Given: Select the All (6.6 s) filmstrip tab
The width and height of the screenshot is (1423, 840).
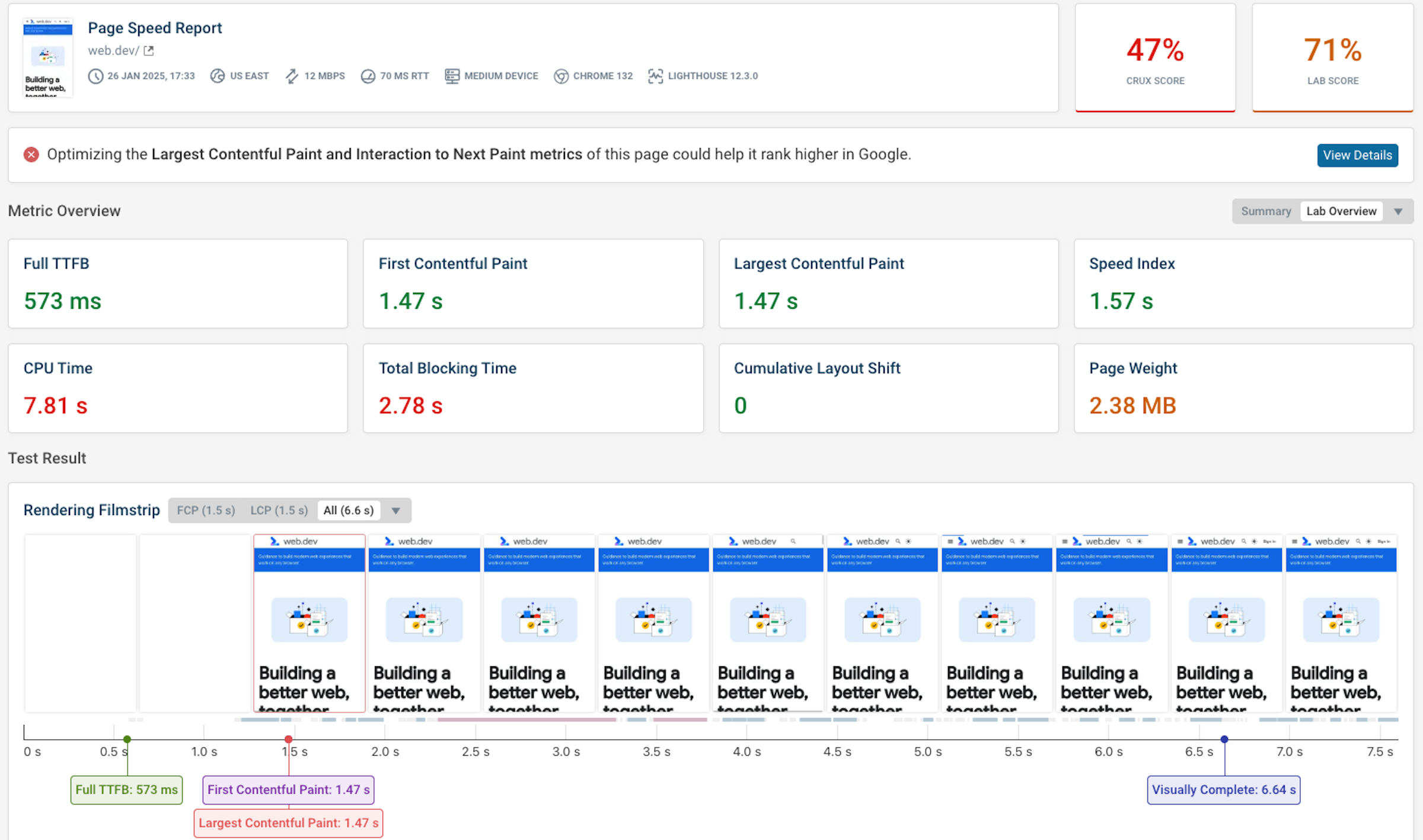Looking at the screenshot, I should click(x=349, y=510).
